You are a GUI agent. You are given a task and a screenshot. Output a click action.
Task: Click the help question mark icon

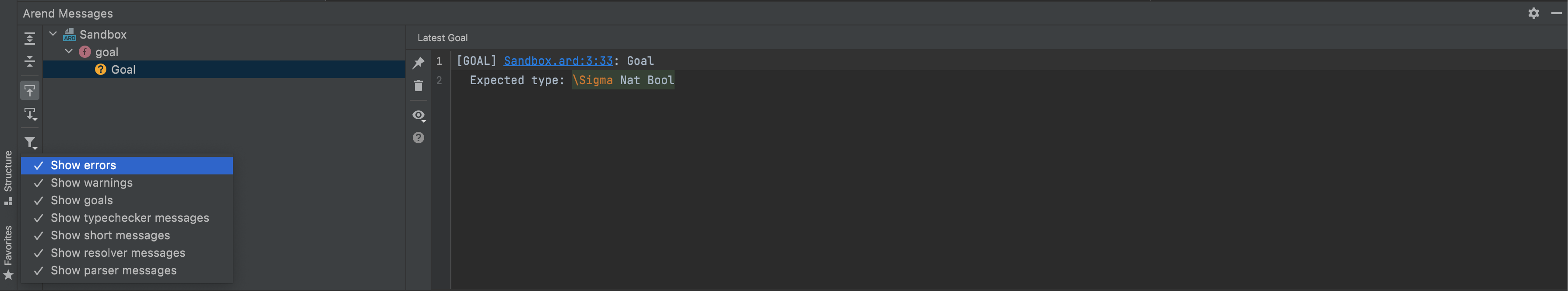tap(418, 138)
